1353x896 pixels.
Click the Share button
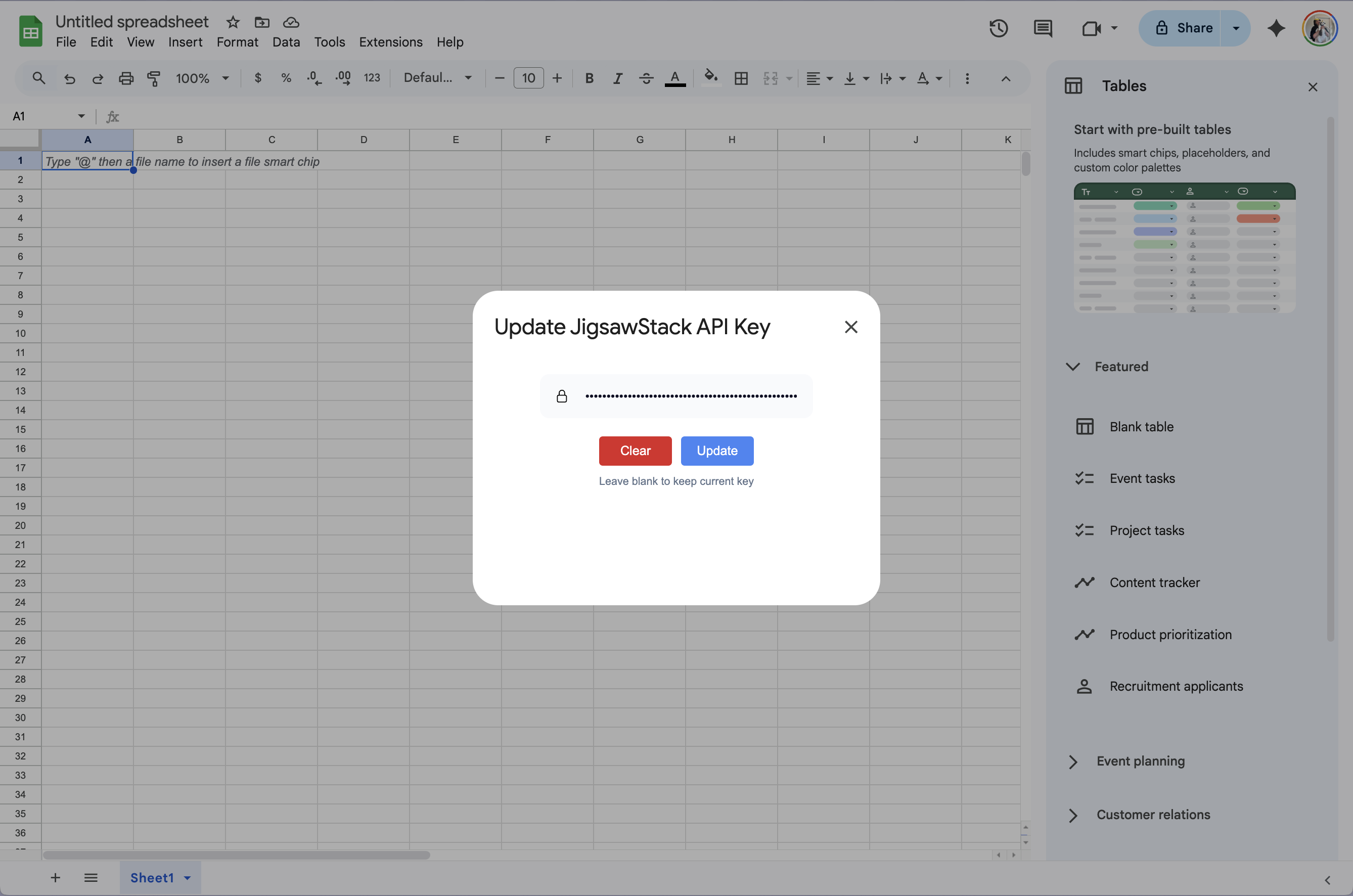[1181, 28]
